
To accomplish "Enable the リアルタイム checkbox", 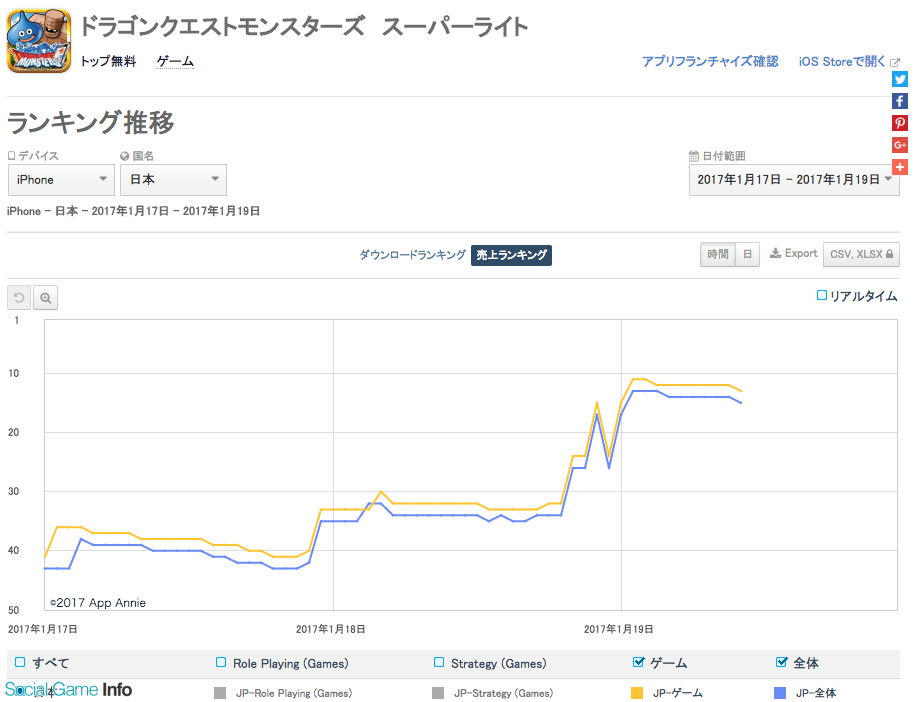I will [x=822, y=295].
